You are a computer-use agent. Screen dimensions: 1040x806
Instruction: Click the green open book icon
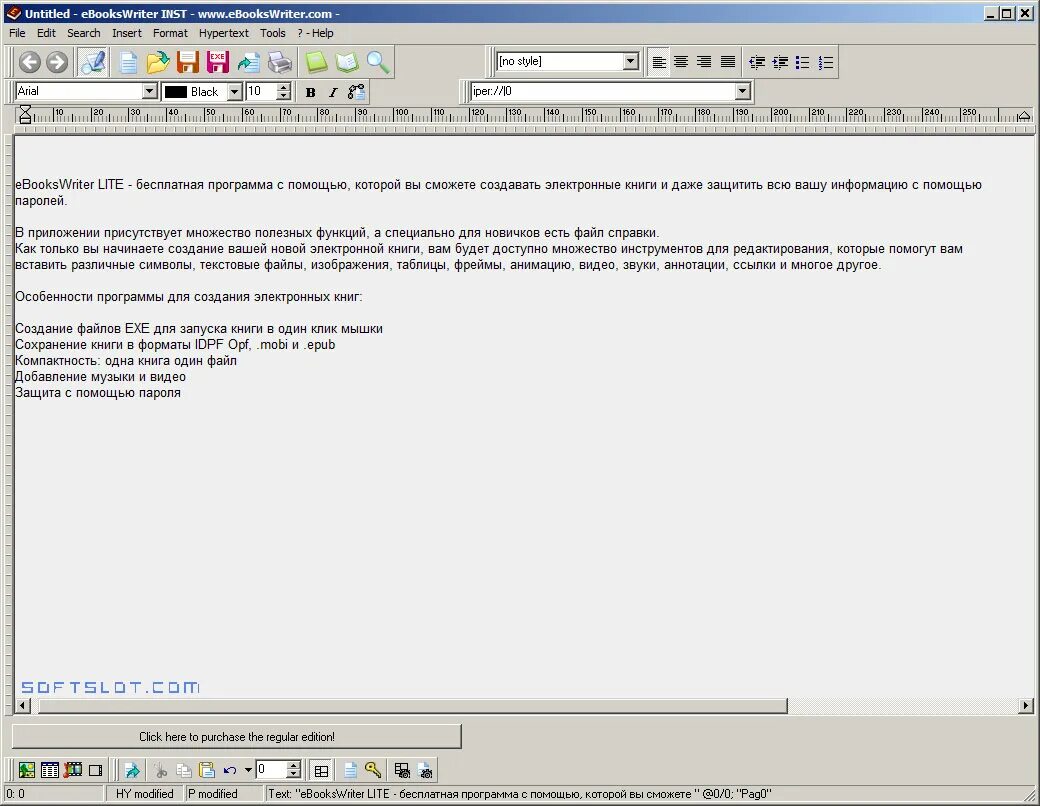347,62
